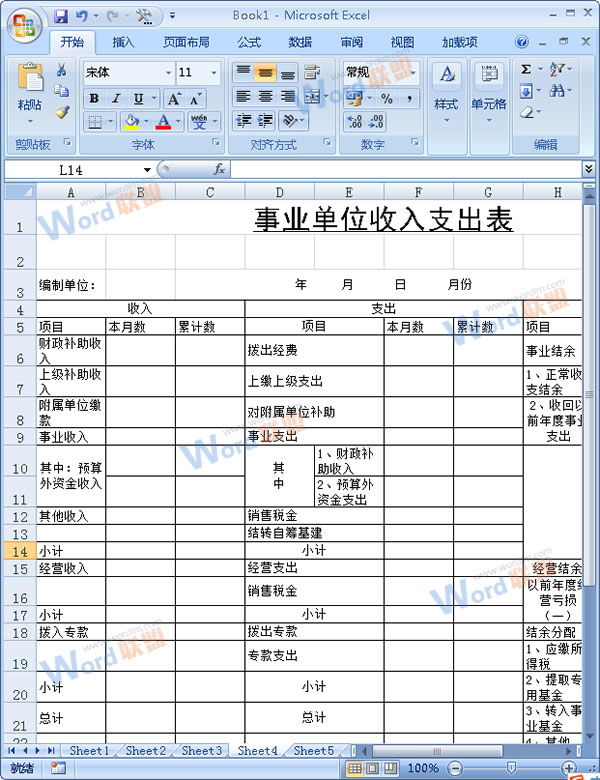
Task: Toggle Italic formatting
Action: point(116,99)
